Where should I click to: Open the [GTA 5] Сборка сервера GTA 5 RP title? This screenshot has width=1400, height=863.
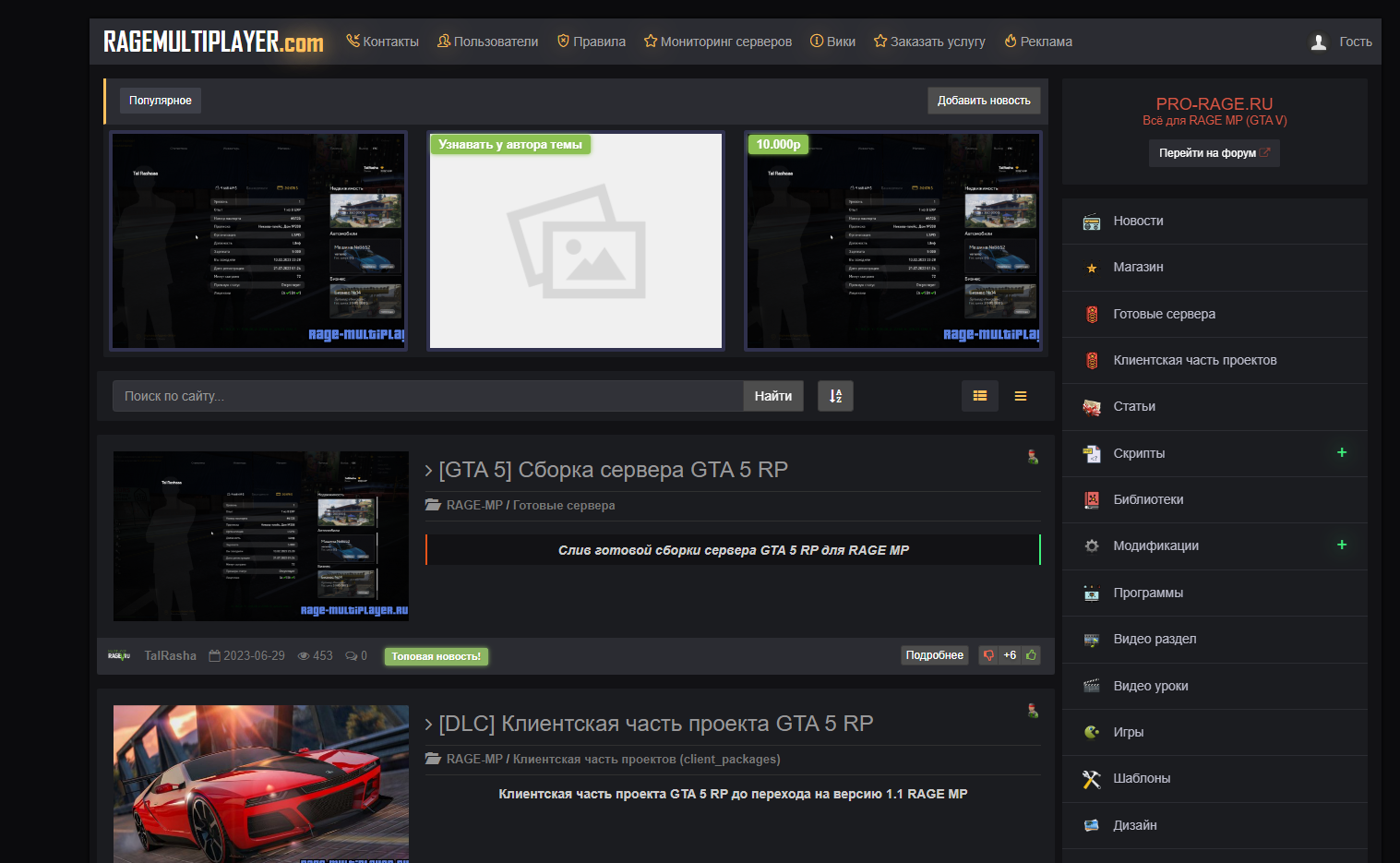pos(613,470)
